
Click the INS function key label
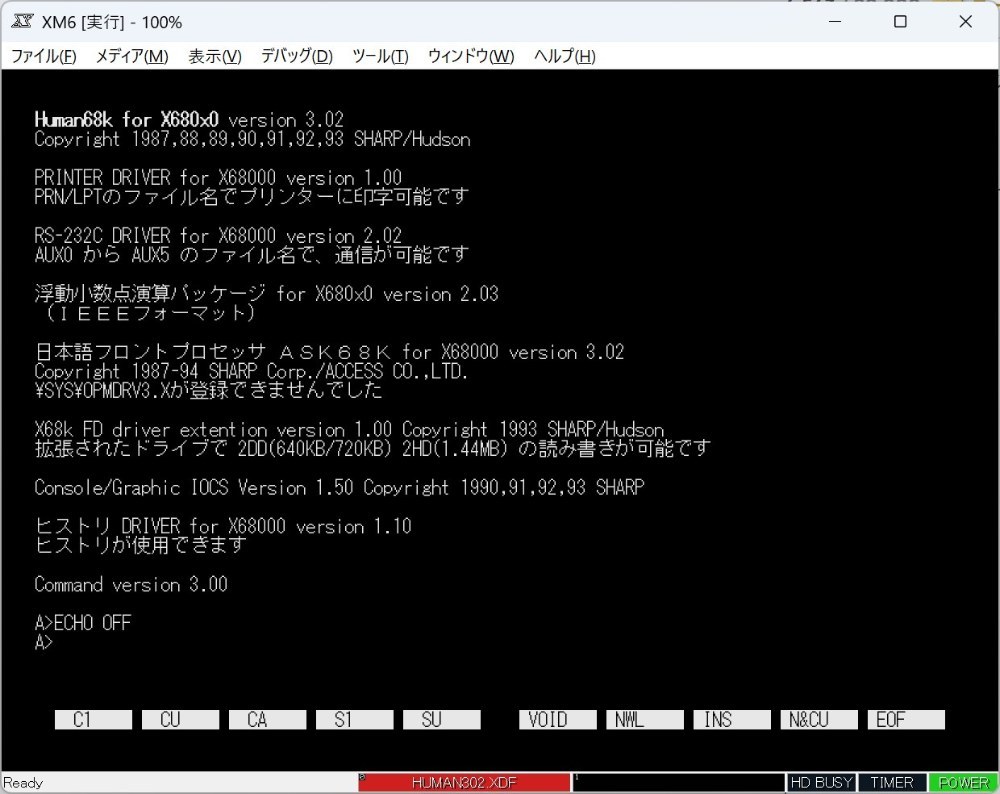[732, 719]
